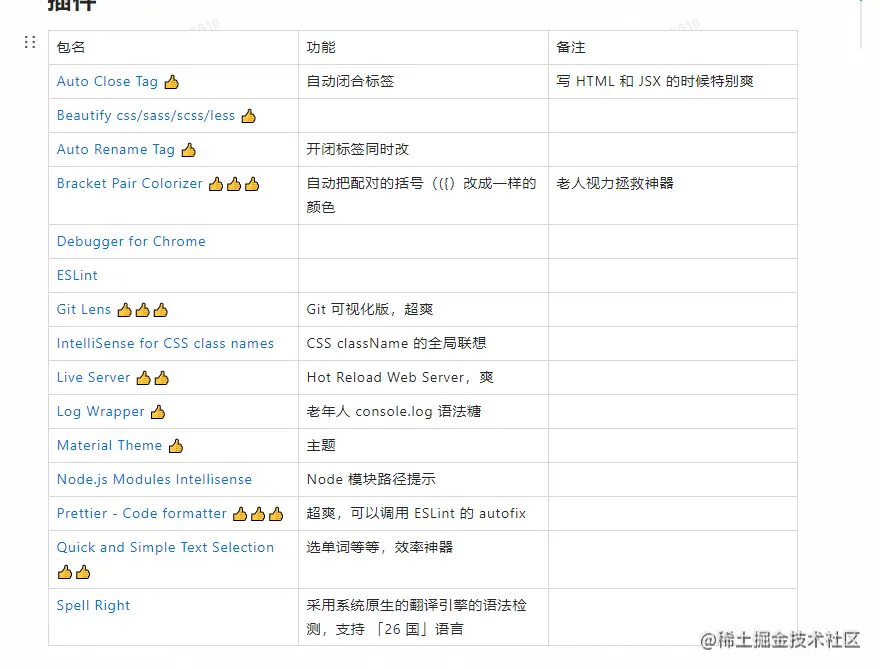Select the 主题 cell
This screenshot has width=880, height=669.
click(x=423, y=445)
